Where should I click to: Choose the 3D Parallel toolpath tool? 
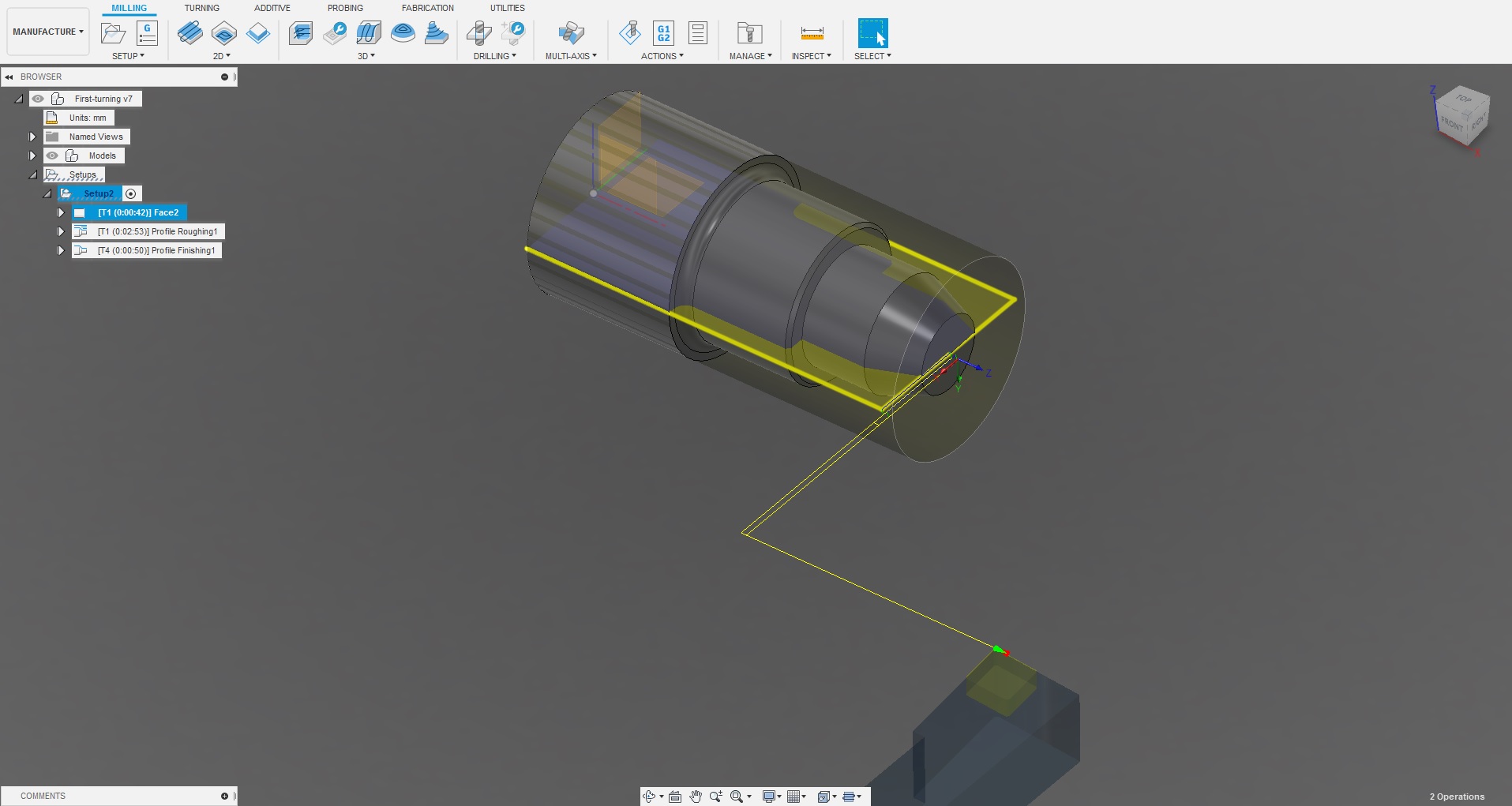tap(369, 33)
